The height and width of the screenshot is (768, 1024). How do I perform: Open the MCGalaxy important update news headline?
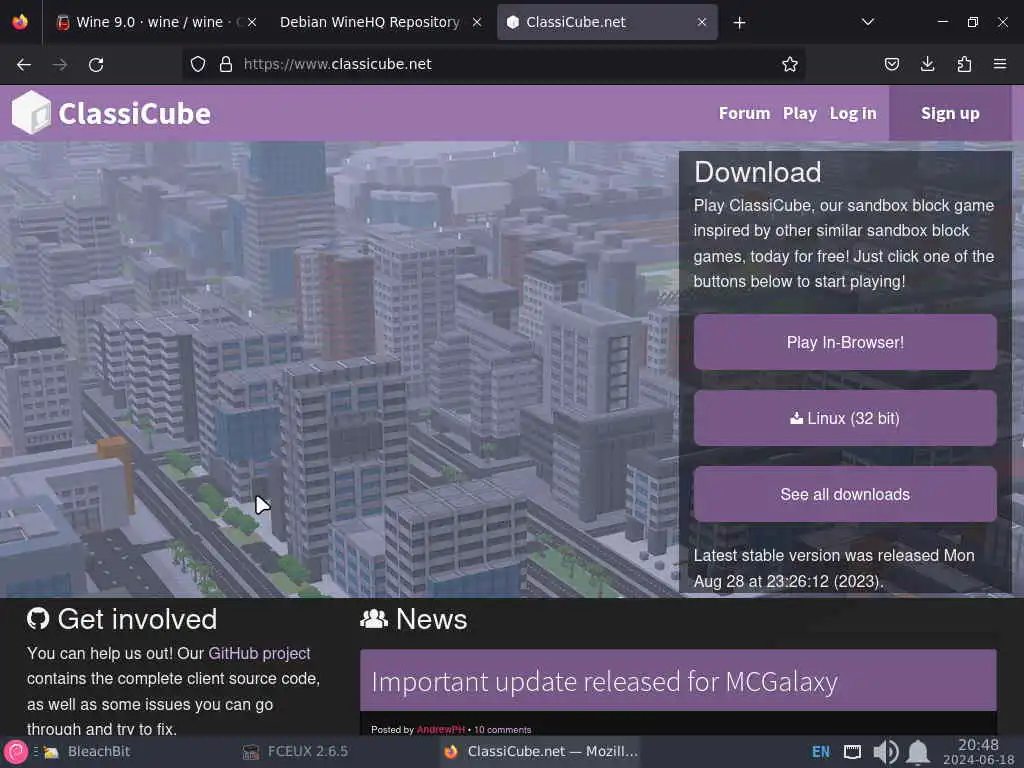pos(604,681)
